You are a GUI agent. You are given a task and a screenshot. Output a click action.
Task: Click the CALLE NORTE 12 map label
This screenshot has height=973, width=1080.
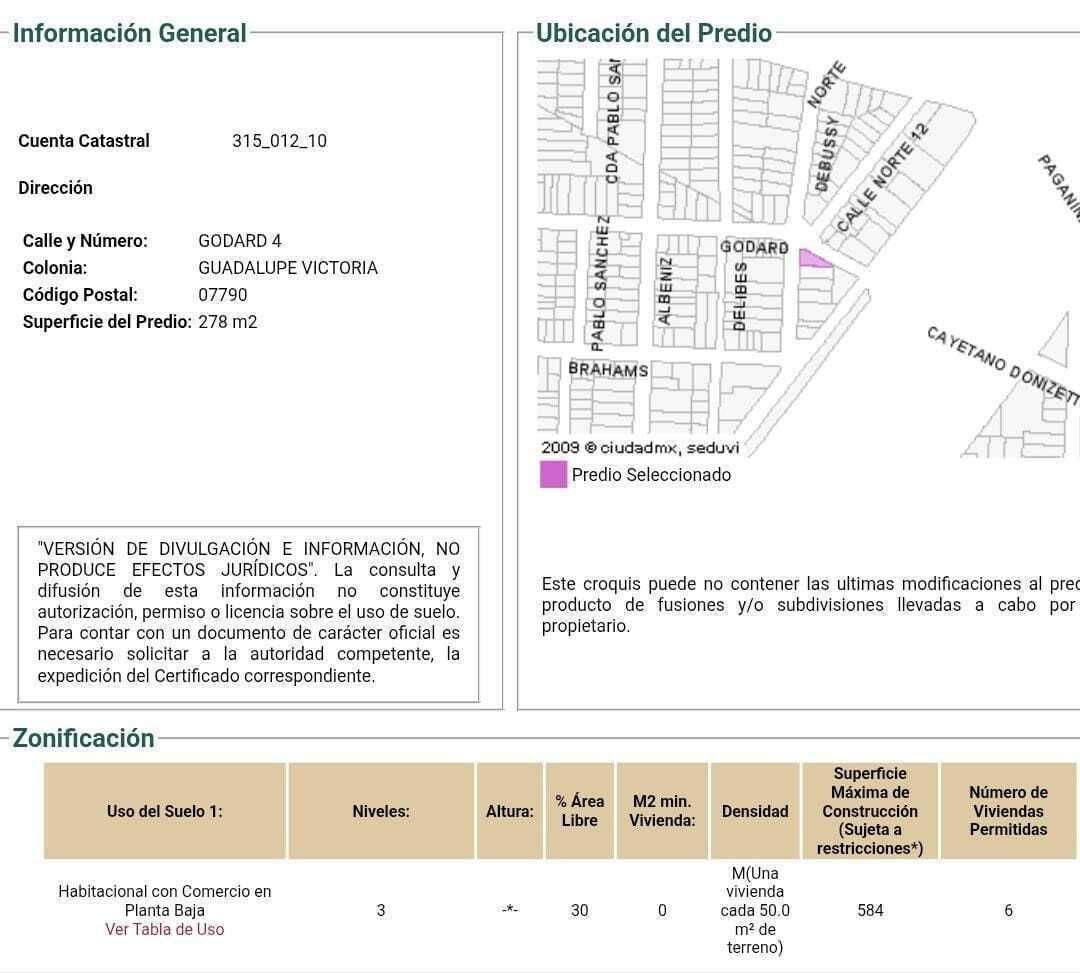tap(882, 178)
